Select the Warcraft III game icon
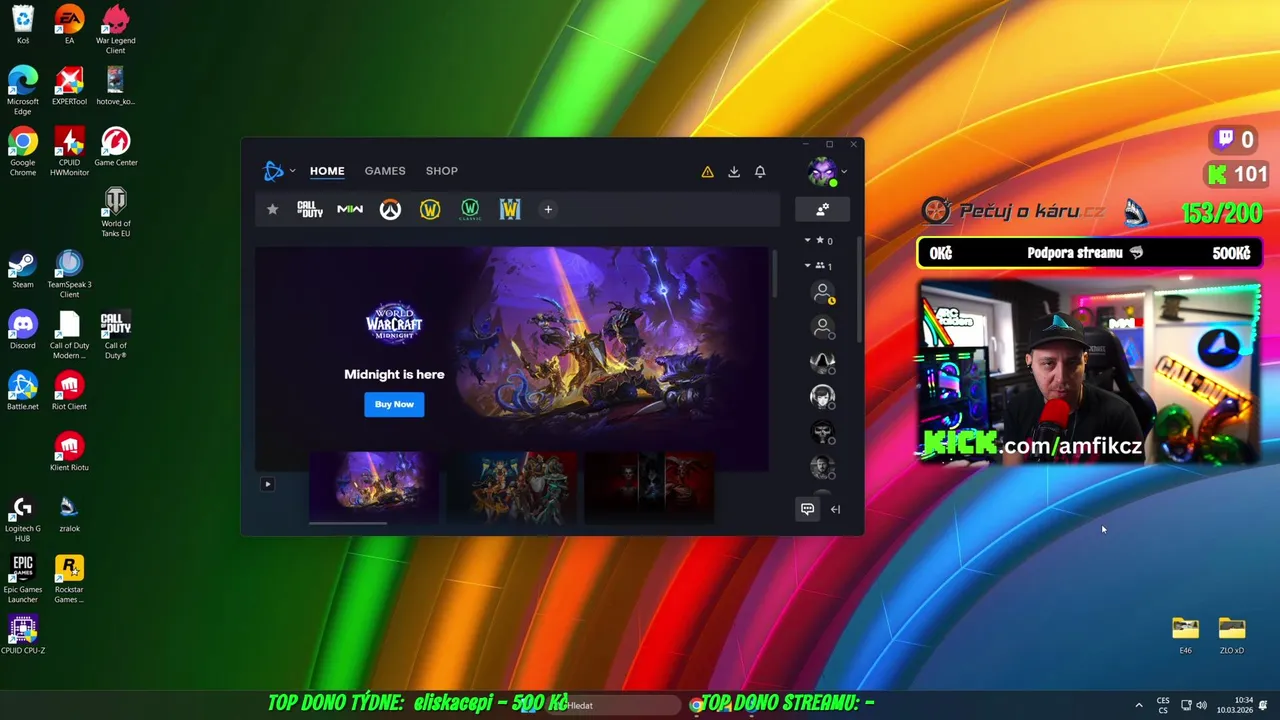This screenshot has width=1280, height=720. pos(510,209)
